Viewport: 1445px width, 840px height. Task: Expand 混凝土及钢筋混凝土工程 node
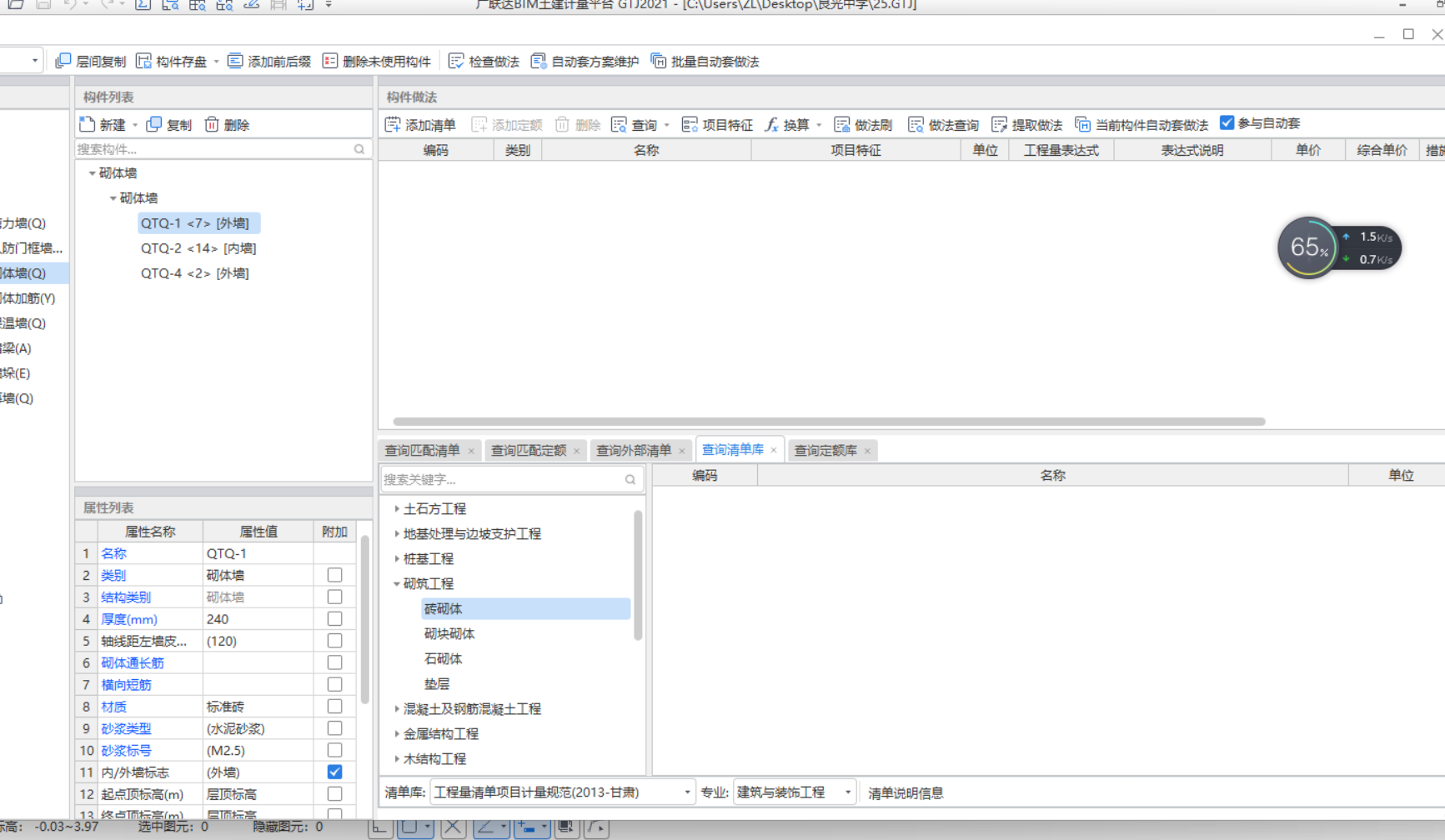[x=397, y=708]
